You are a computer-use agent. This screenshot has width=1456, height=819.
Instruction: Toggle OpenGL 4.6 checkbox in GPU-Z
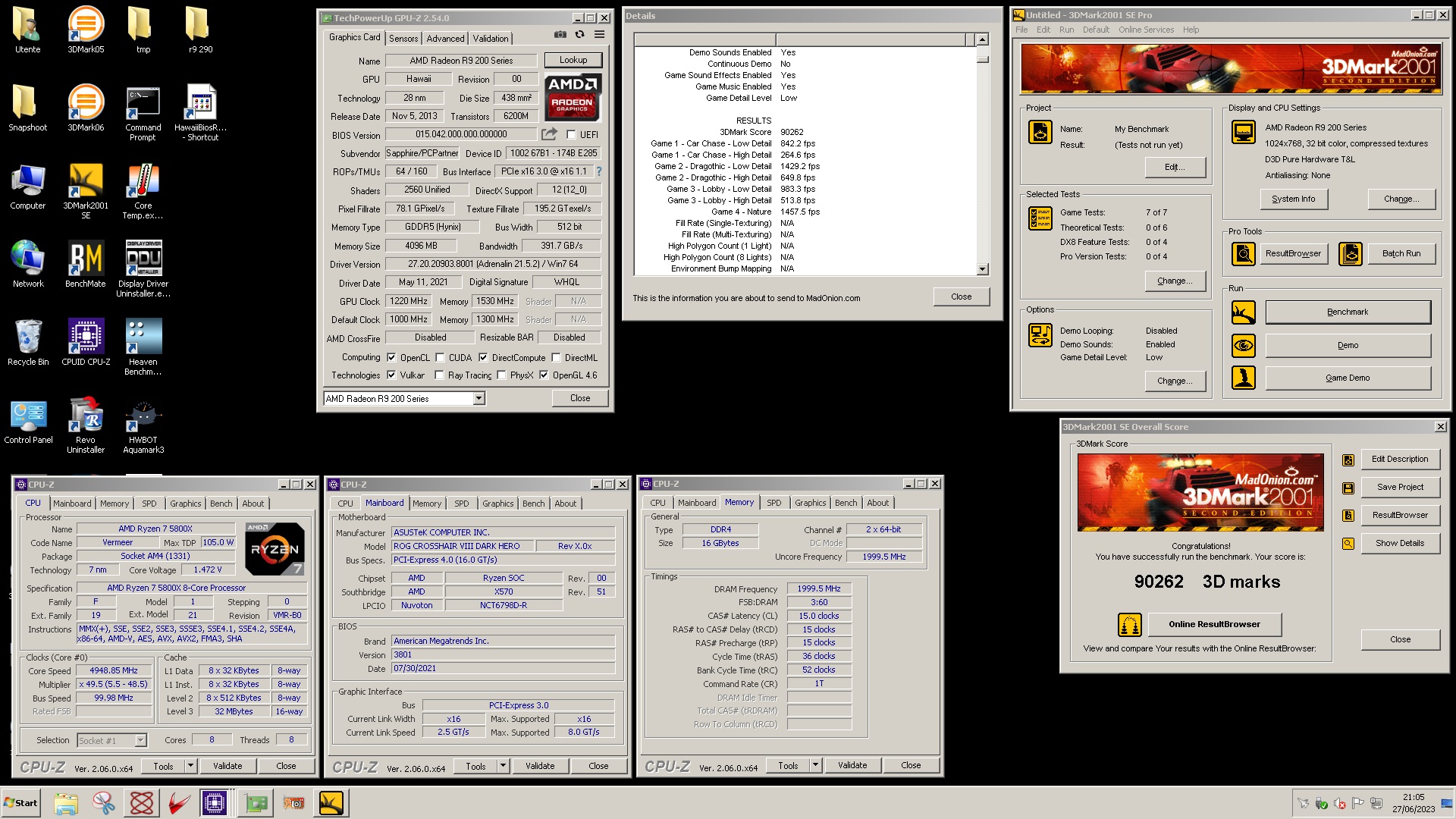click(x=544, y=375)
